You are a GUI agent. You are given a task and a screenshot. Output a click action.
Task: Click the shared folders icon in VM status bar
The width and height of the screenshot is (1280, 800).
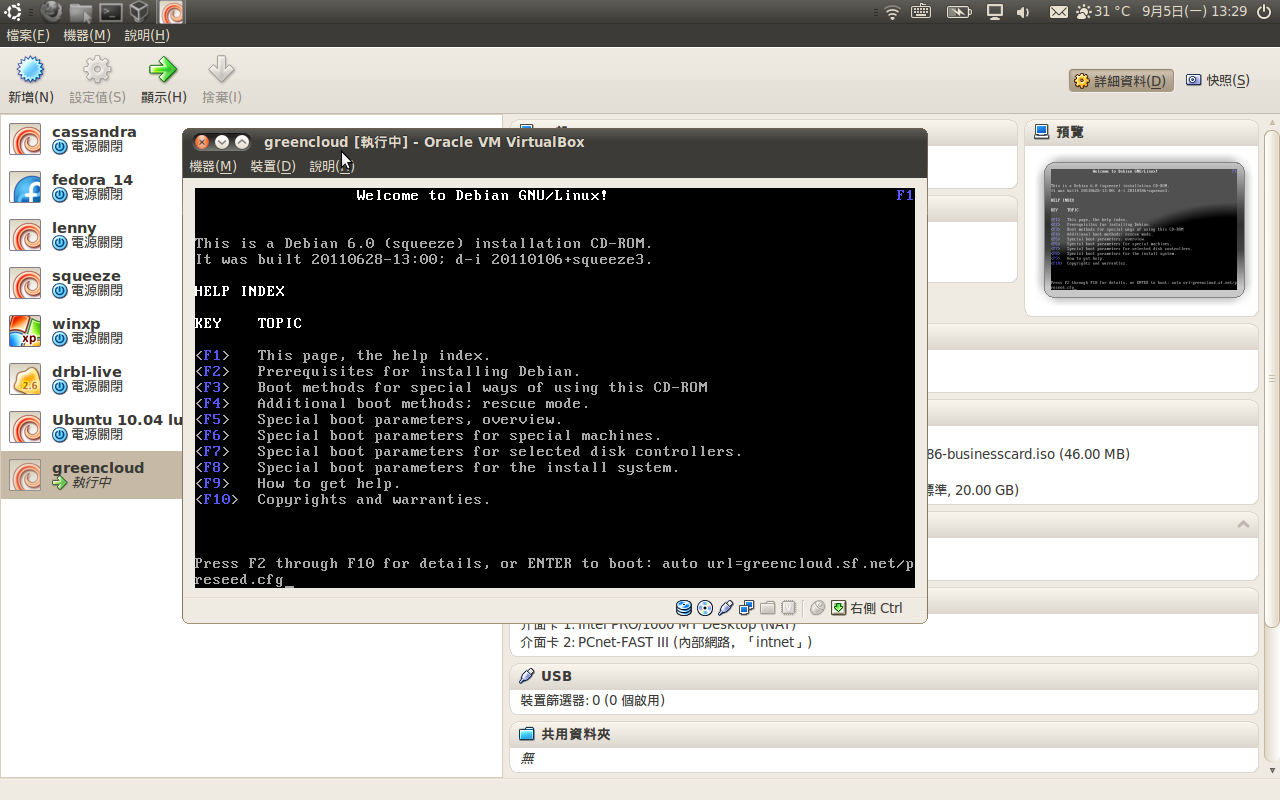[x=768, y=608]
